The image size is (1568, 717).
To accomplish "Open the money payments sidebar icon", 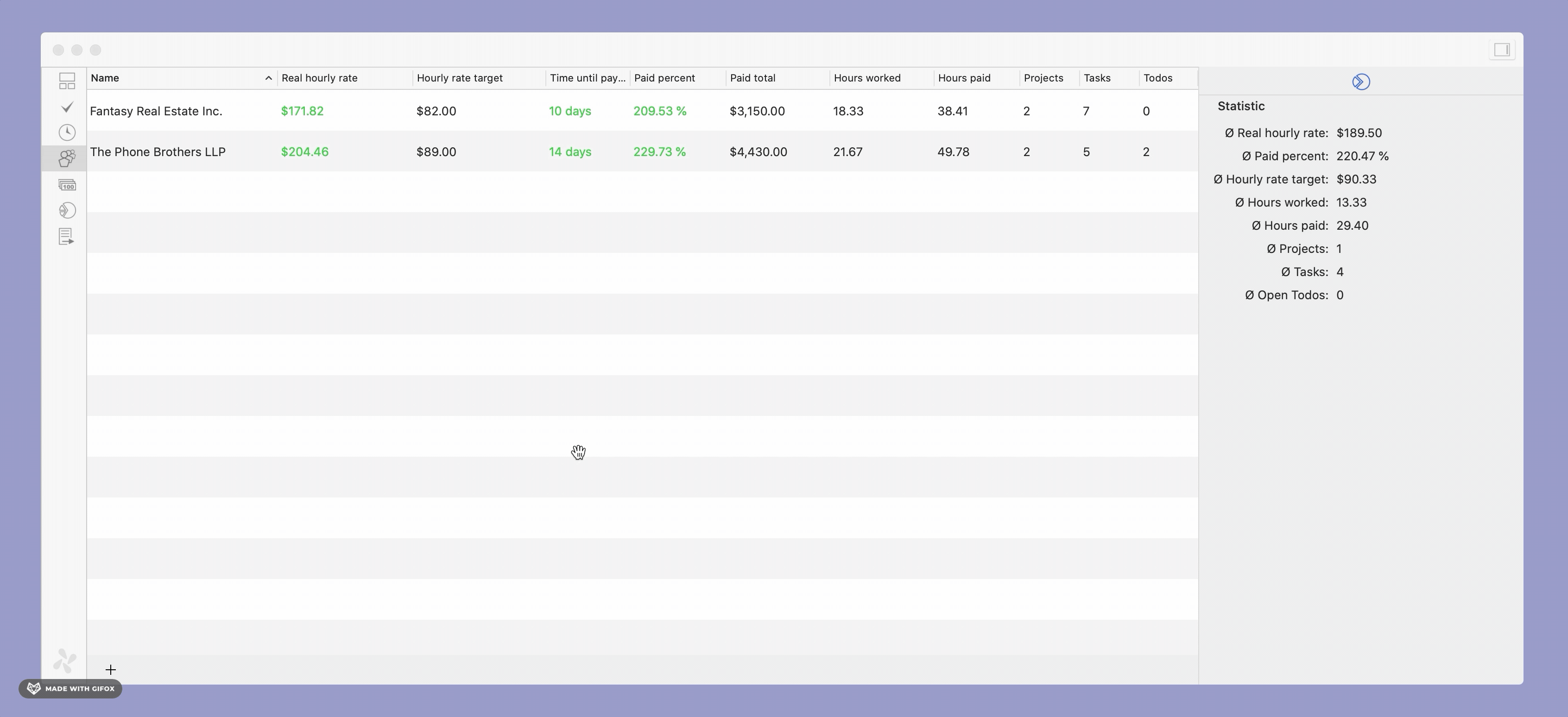I will pos(67,184).
